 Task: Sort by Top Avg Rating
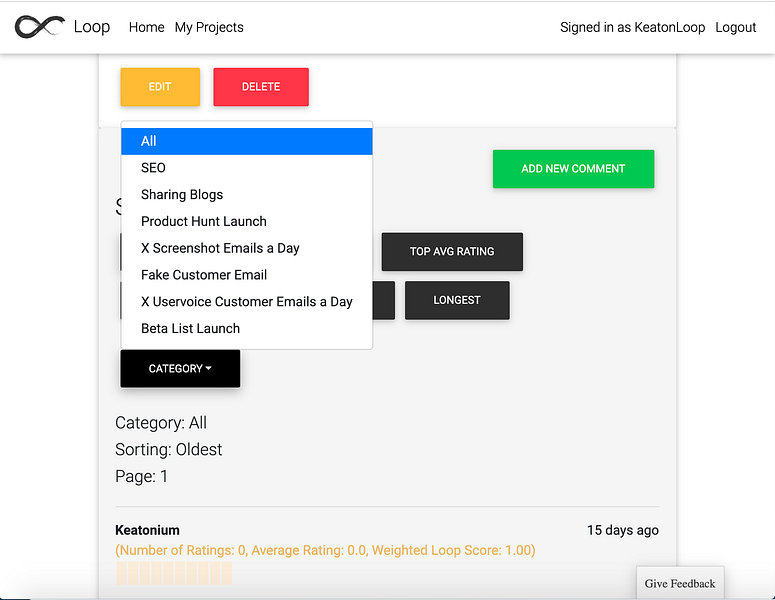click(452, 252)
